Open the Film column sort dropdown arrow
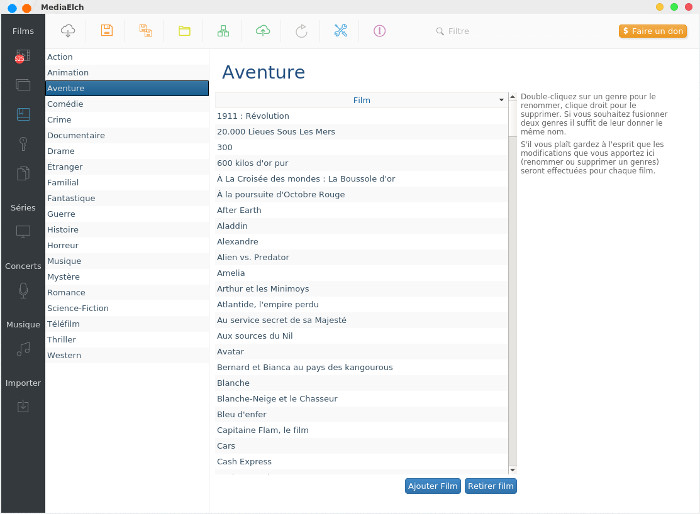This screenshot has width=700, height=514. pyautogui.click(x=501, y=100)
